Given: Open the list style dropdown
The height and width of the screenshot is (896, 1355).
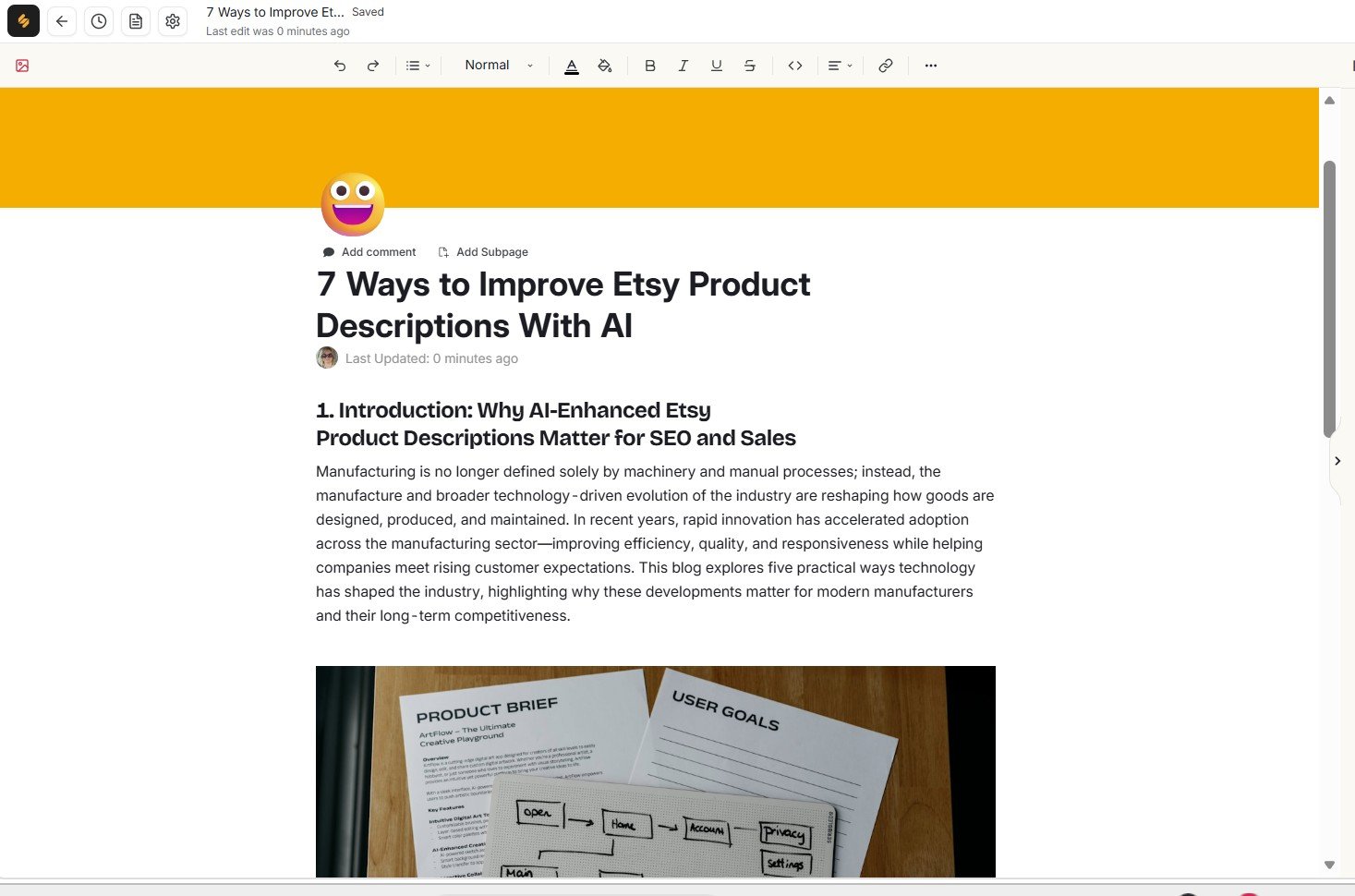Looking at the screenshot, I should pyautogui.click(x=418, y=66).
